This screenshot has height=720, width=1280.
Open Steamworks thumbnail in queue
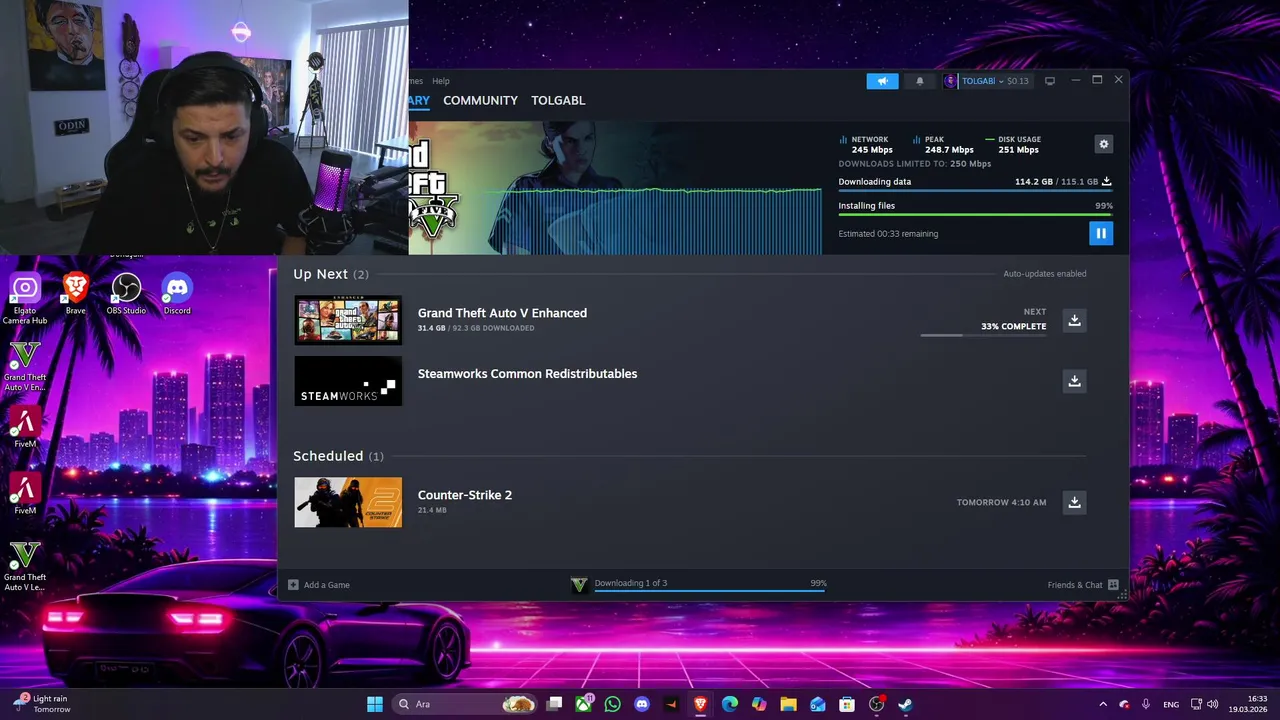point(348,381)
